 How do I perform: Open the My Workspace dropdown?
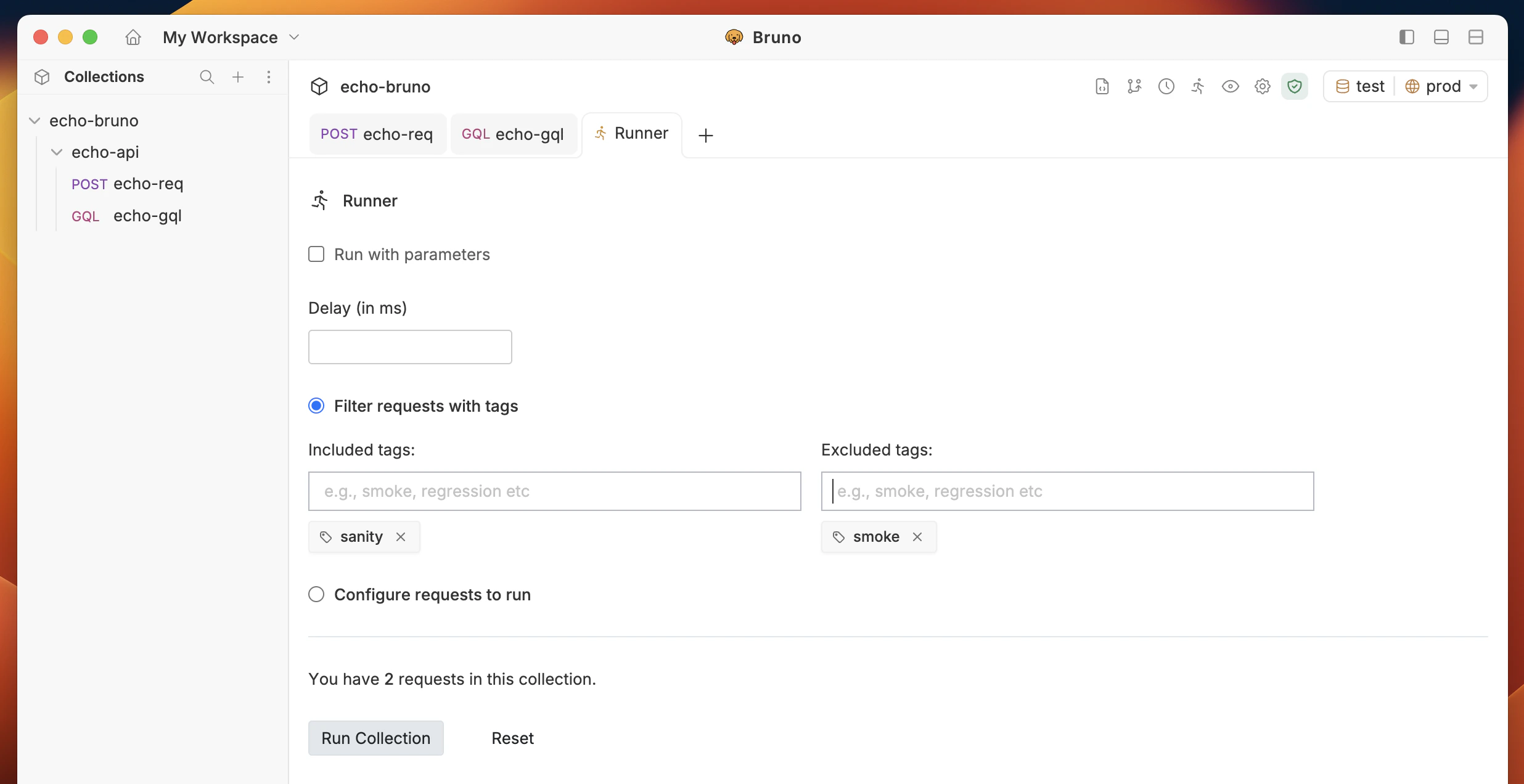click(231, 38)
